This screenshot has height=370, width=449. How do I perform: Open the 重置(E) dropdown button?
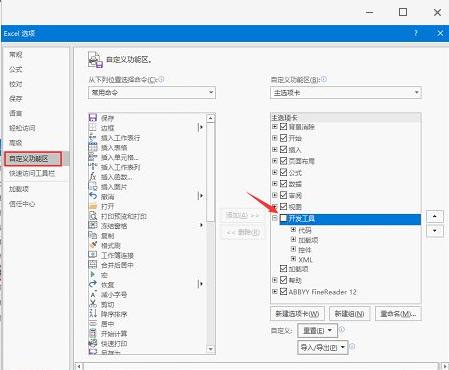click(317, 330)
